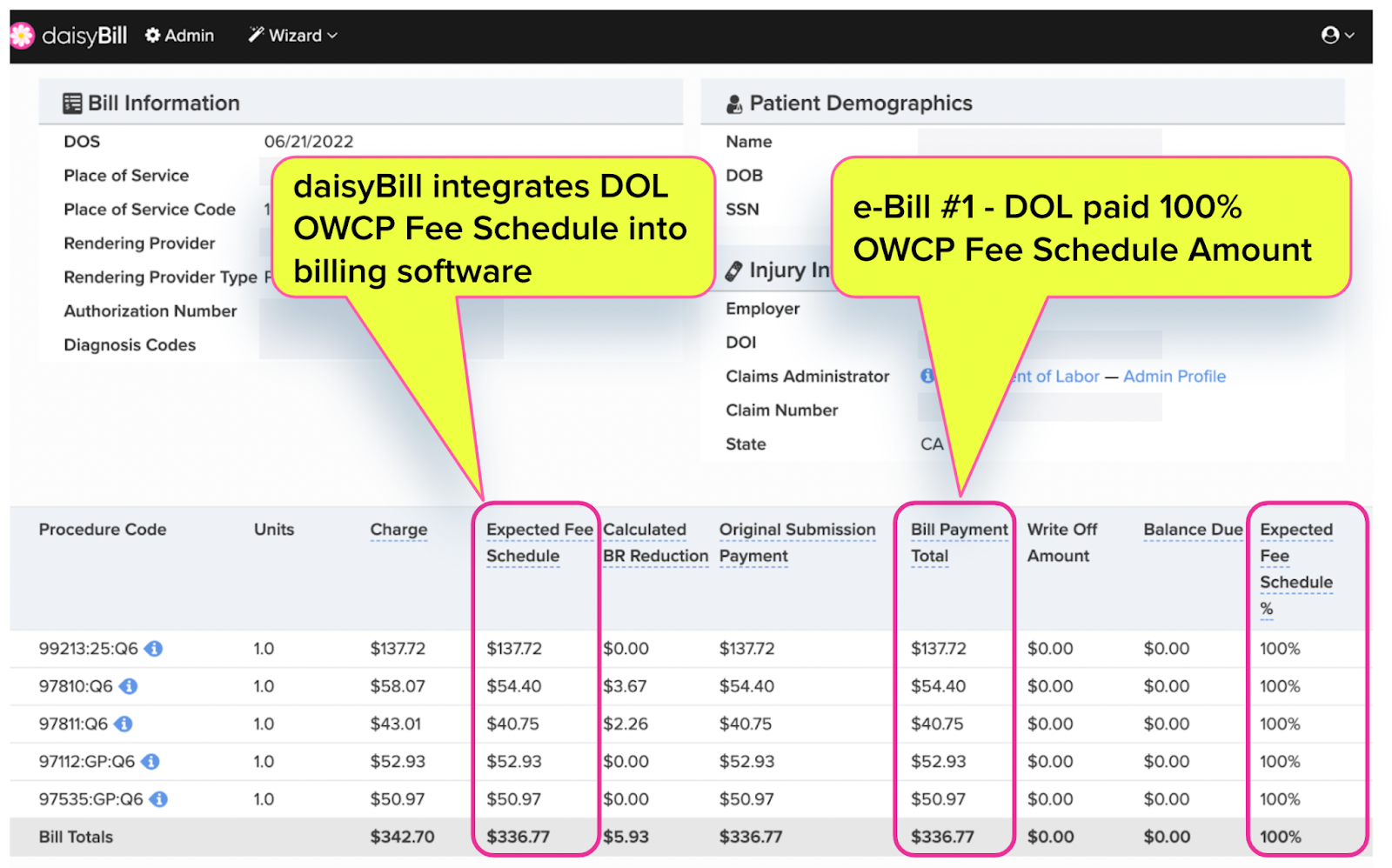Click the Expected Fee Schedule % header
The image size is (1392, 868).
[x=1296, y=569]
